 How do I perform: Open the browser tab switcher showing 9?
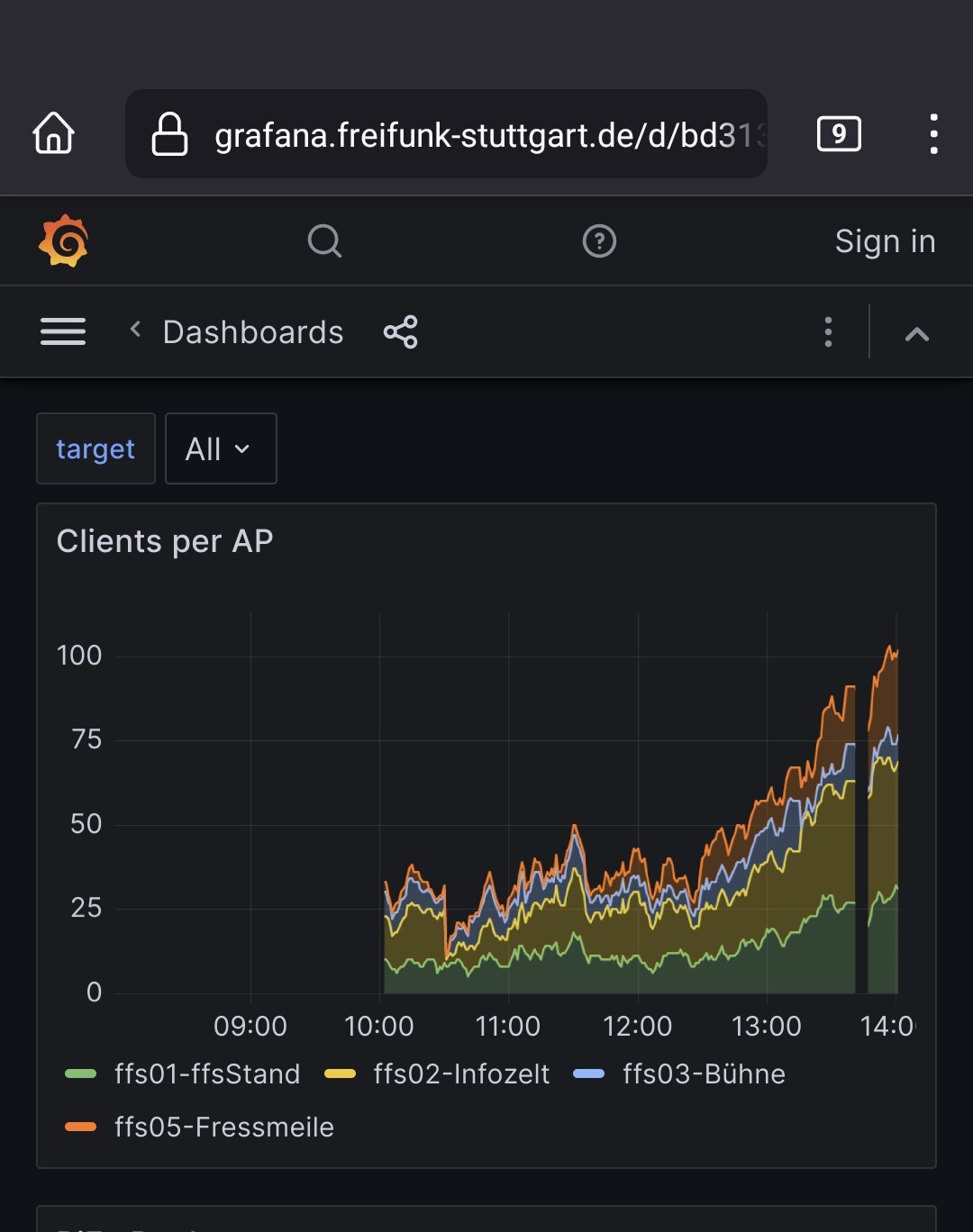(x=838, y=134)
